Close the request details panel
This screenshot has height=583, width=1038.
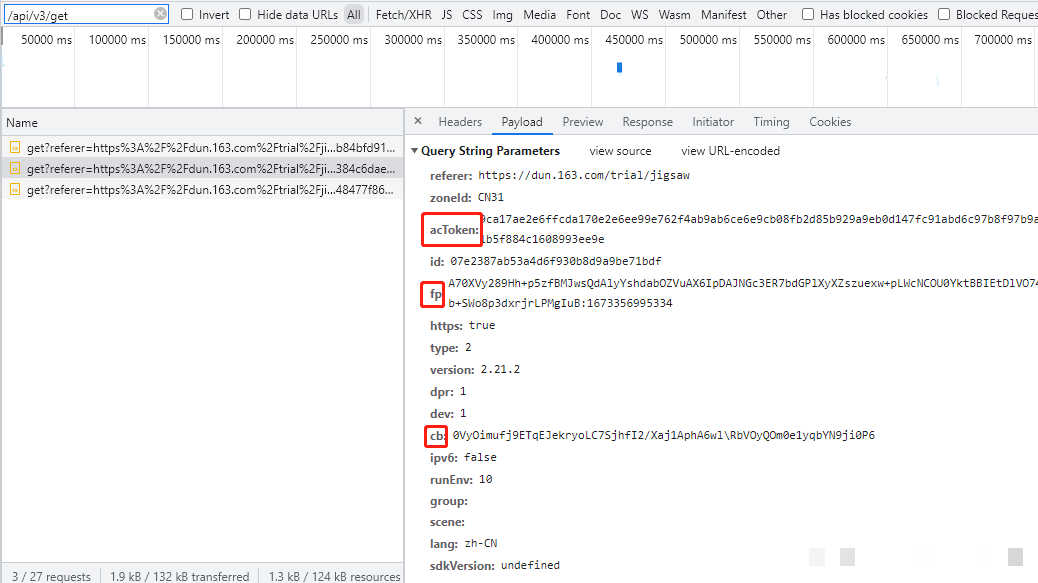[x=418, y=121]
